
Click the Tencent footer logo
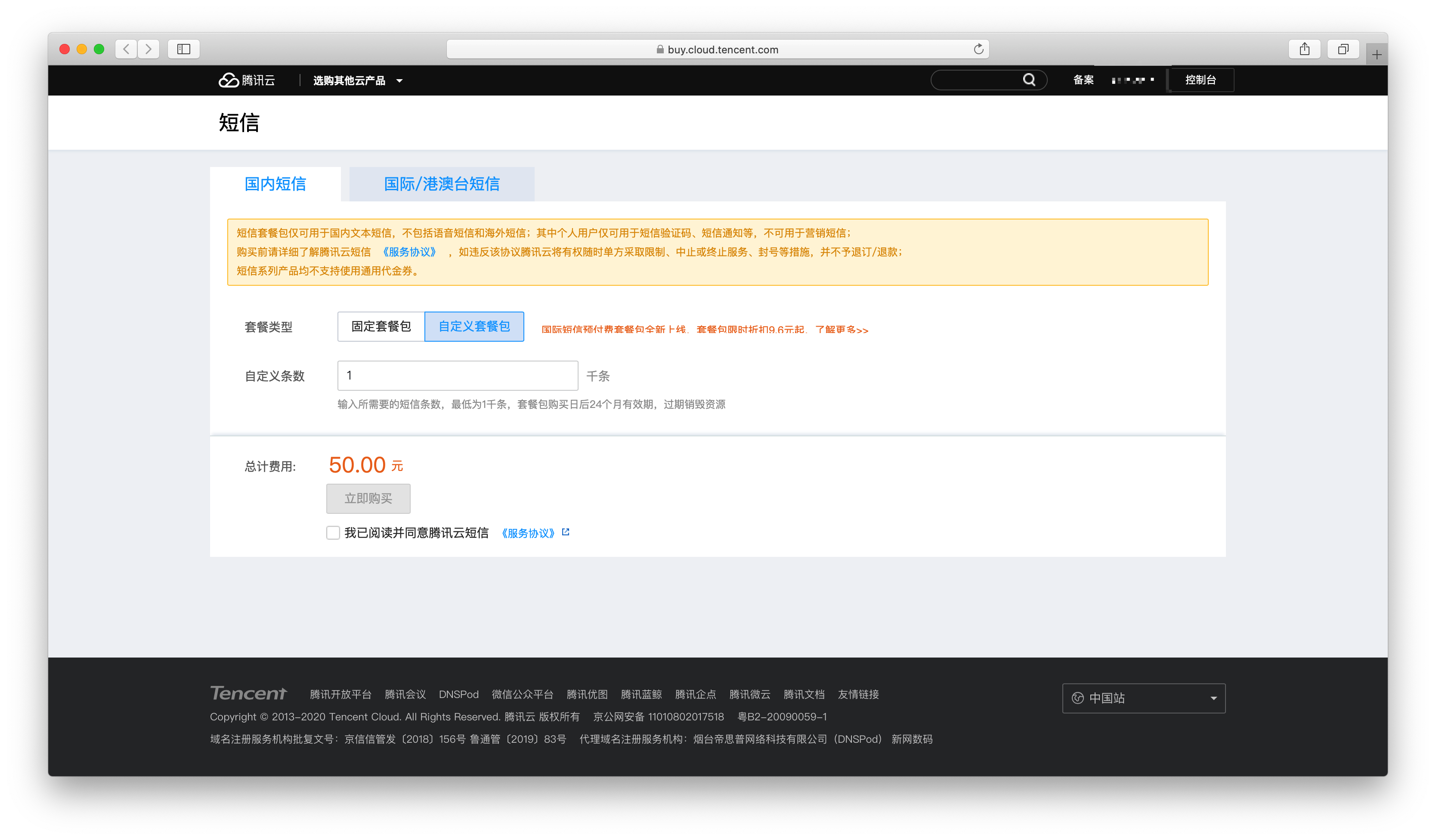248,693
